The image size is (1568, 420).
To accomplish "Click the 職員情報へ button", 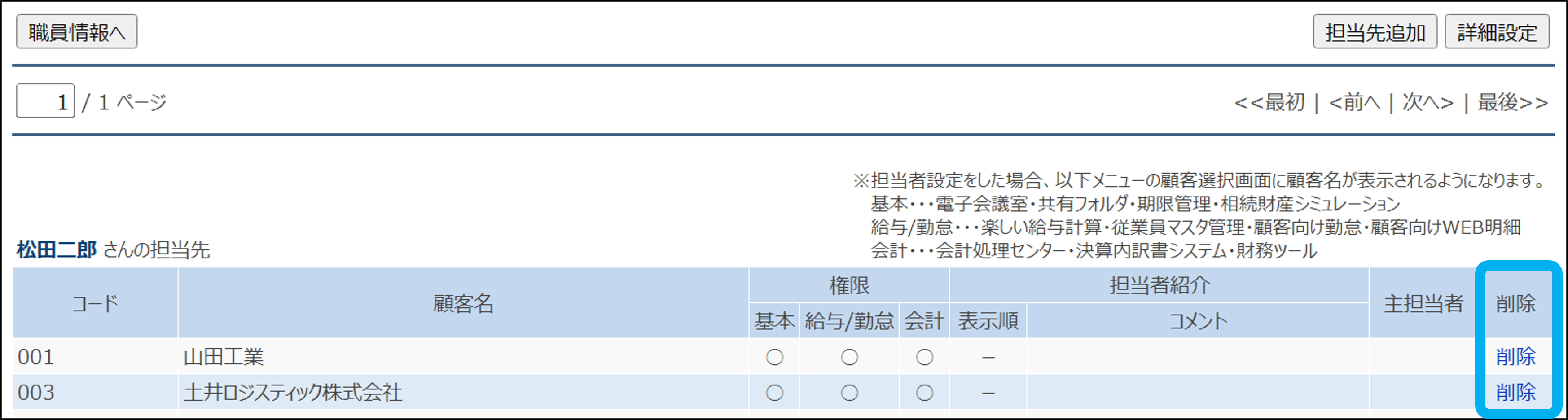I will [77, 32].
